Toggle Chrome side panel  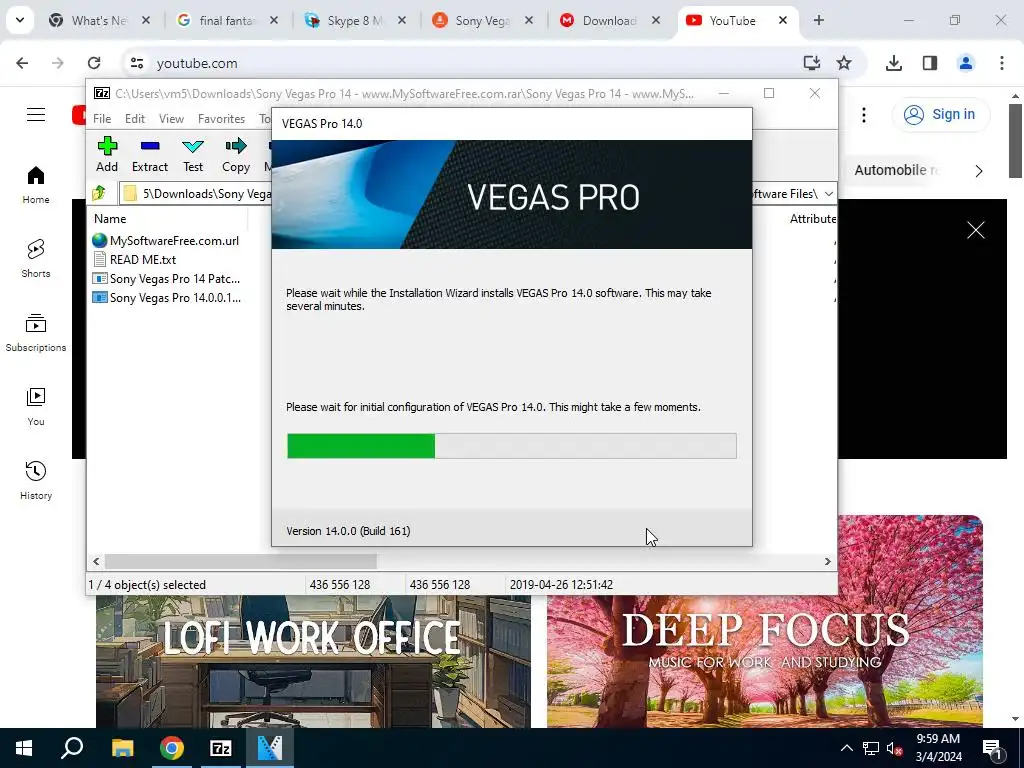click(x=930, y=63)
